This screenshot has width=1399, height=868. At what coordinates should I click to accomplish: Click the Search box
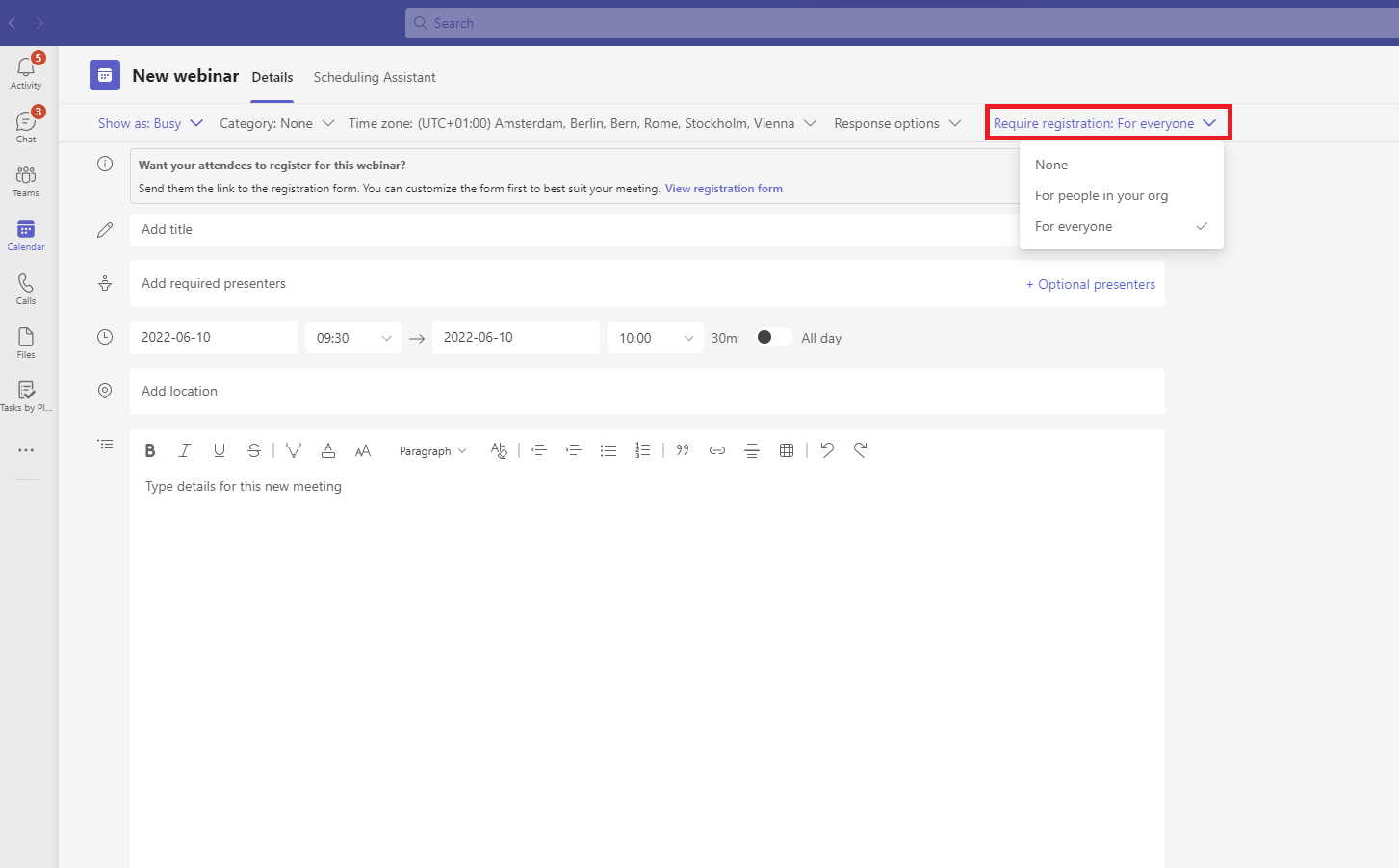tap(902, 23)
